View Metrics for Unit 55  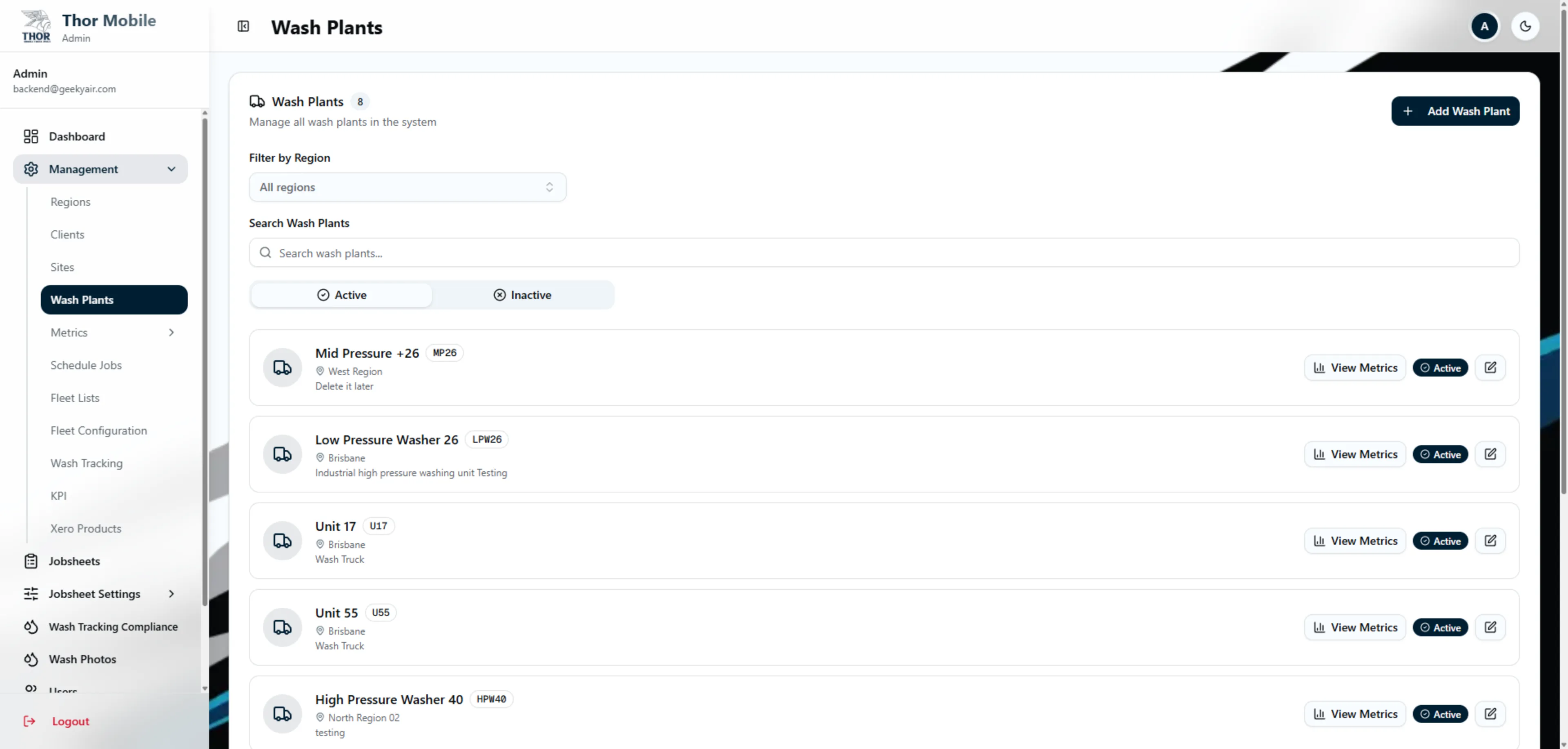(x=1355, y=627)
